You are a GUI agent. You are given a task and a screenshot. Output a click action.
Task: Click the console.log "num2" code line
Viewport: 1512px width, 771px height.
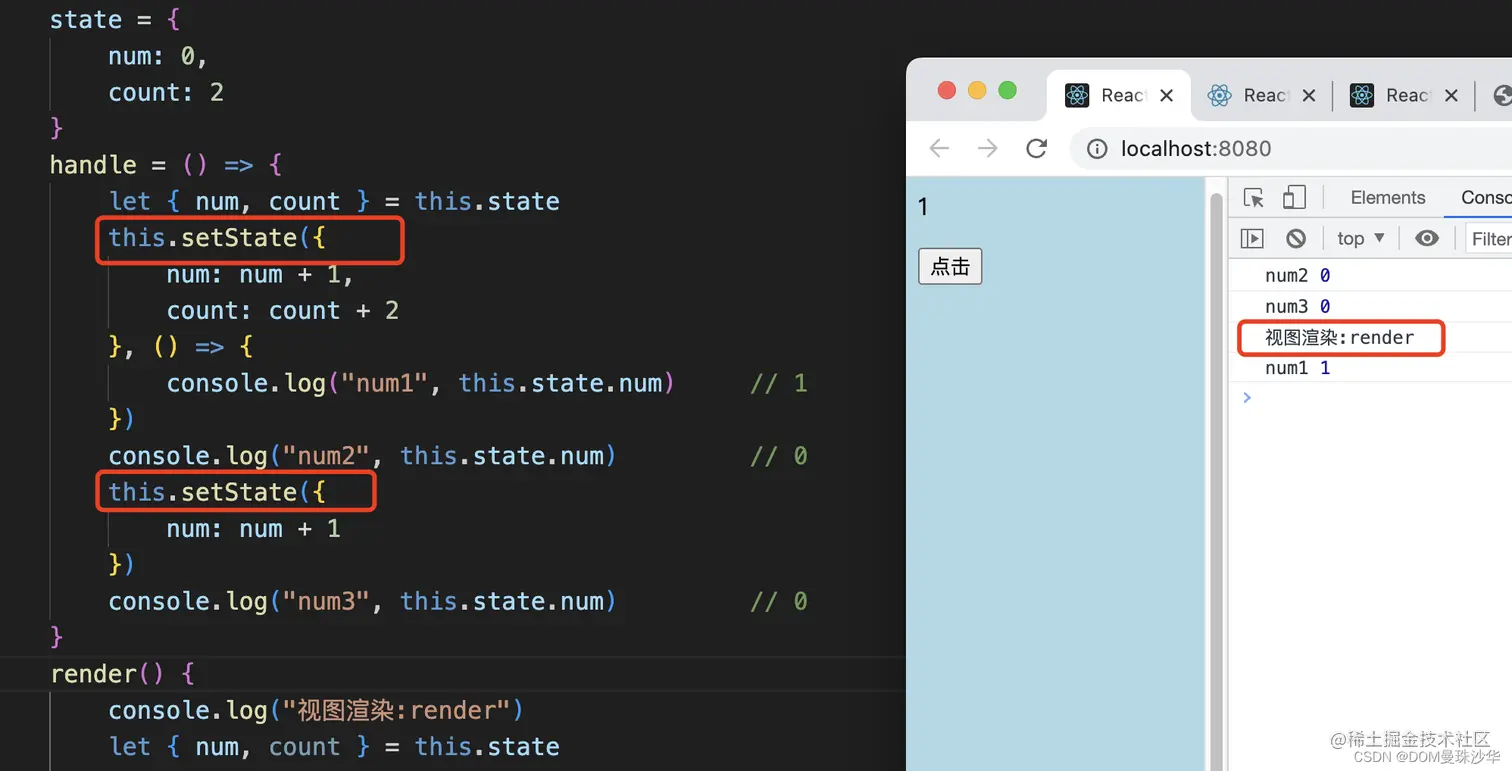pyautogui.click(x=362, y=456)
